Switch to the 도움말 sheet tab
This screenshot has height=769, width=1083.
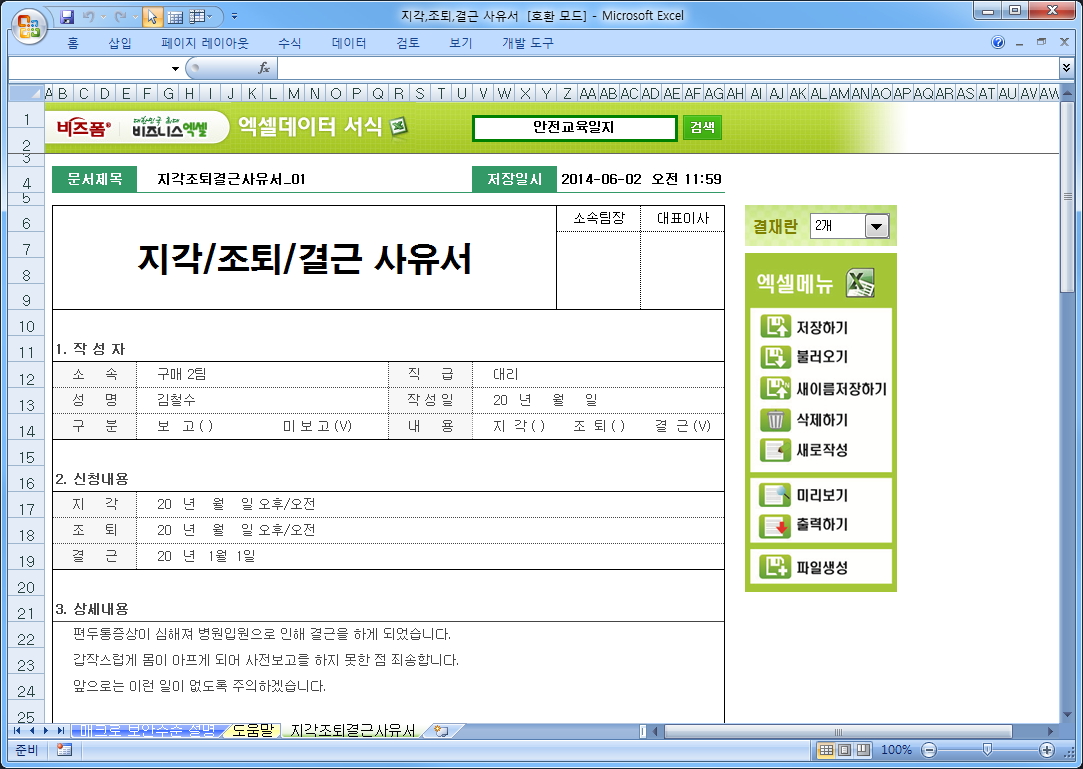click(253, 730)
